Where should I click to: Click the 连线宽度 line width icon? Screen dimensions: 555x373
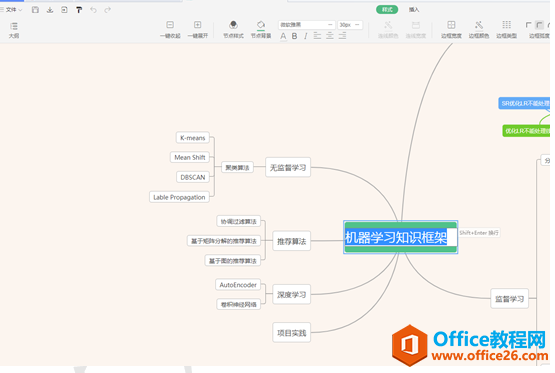click(x=416, y=29)
